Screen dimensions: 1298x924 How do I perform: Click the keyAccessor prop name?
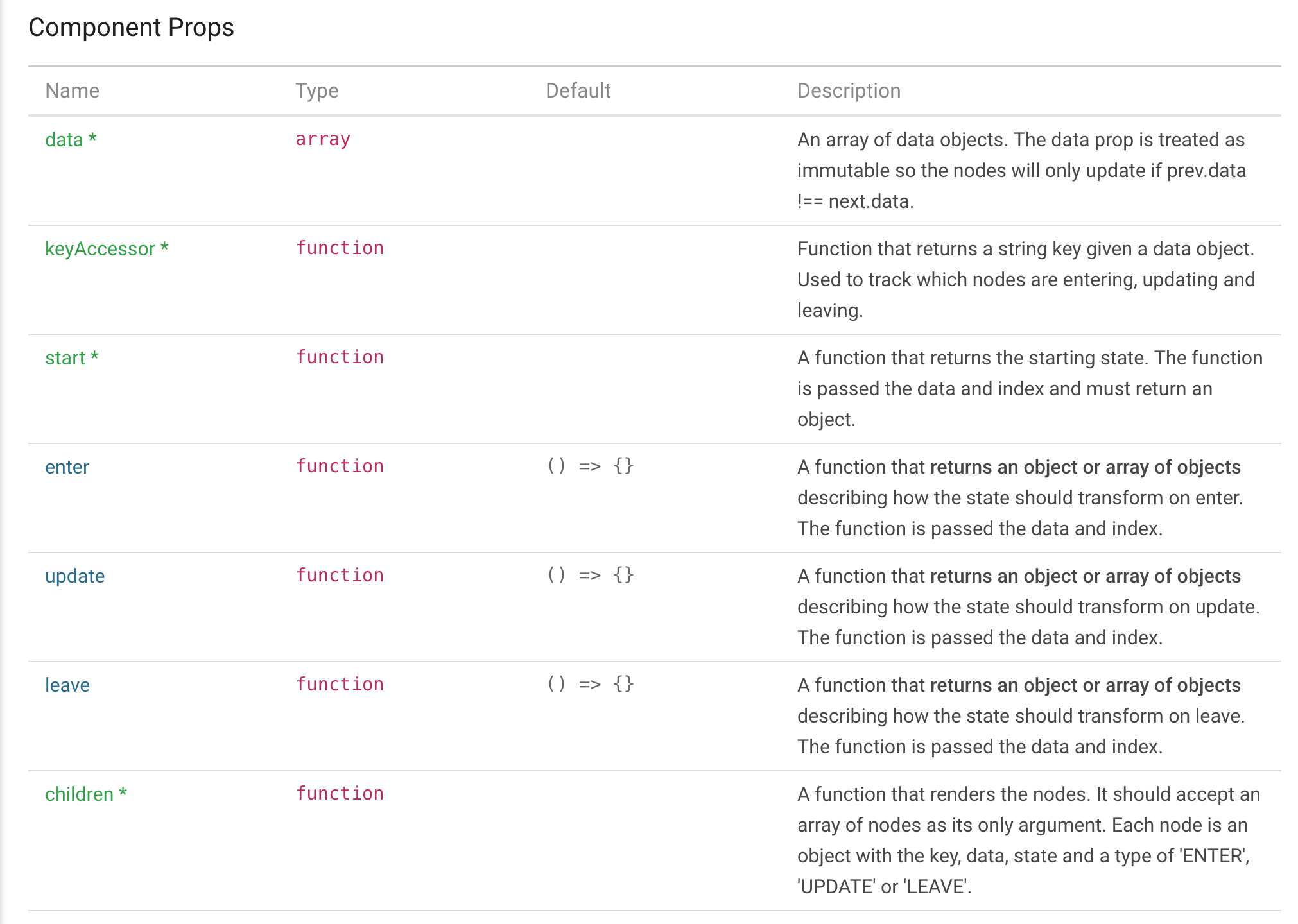100,249
